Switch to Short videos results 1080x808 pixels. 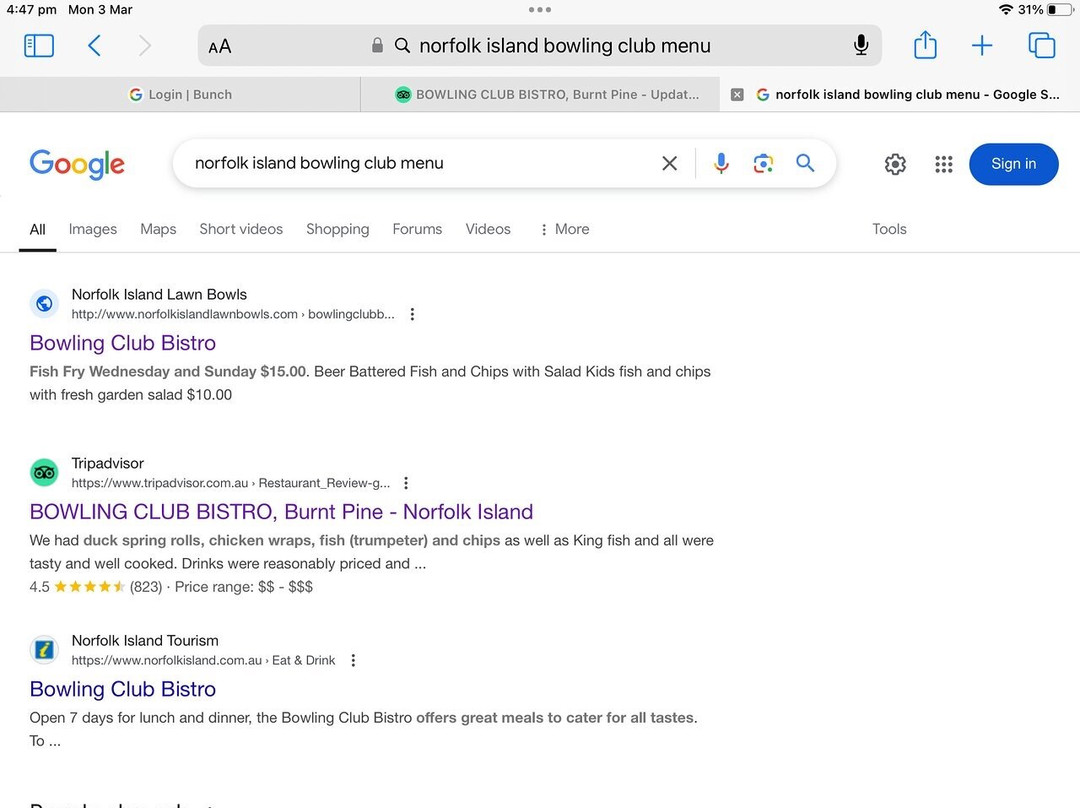click(241, 229)
